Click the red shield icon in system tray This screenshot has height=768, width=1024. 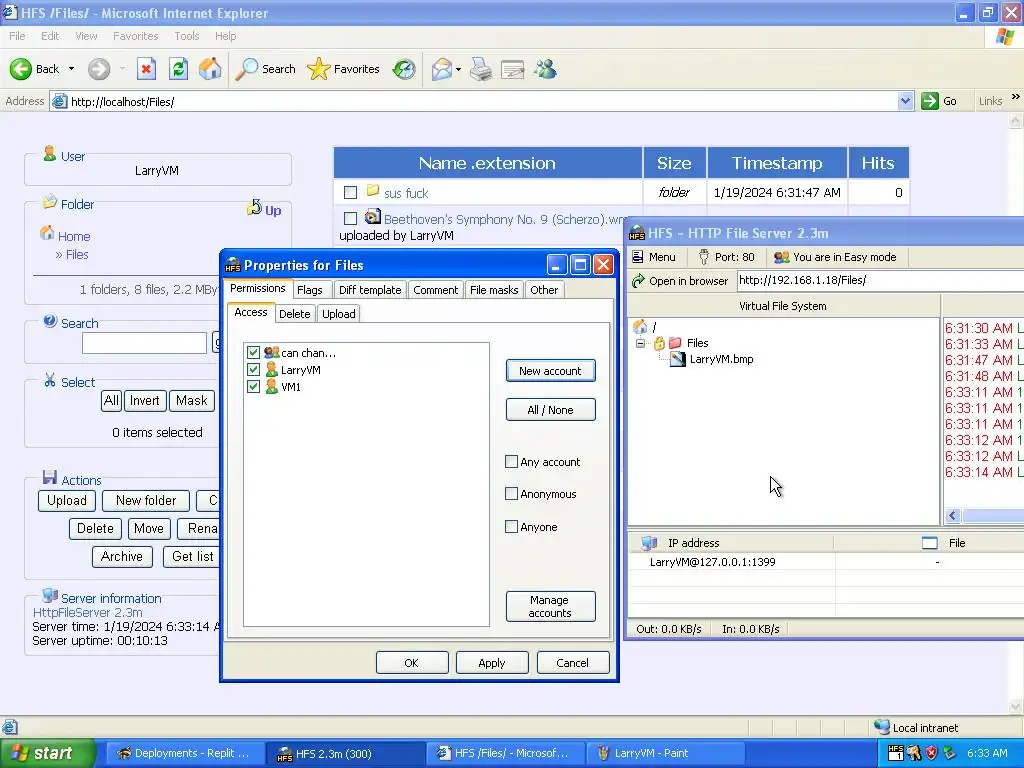(932, 753)
